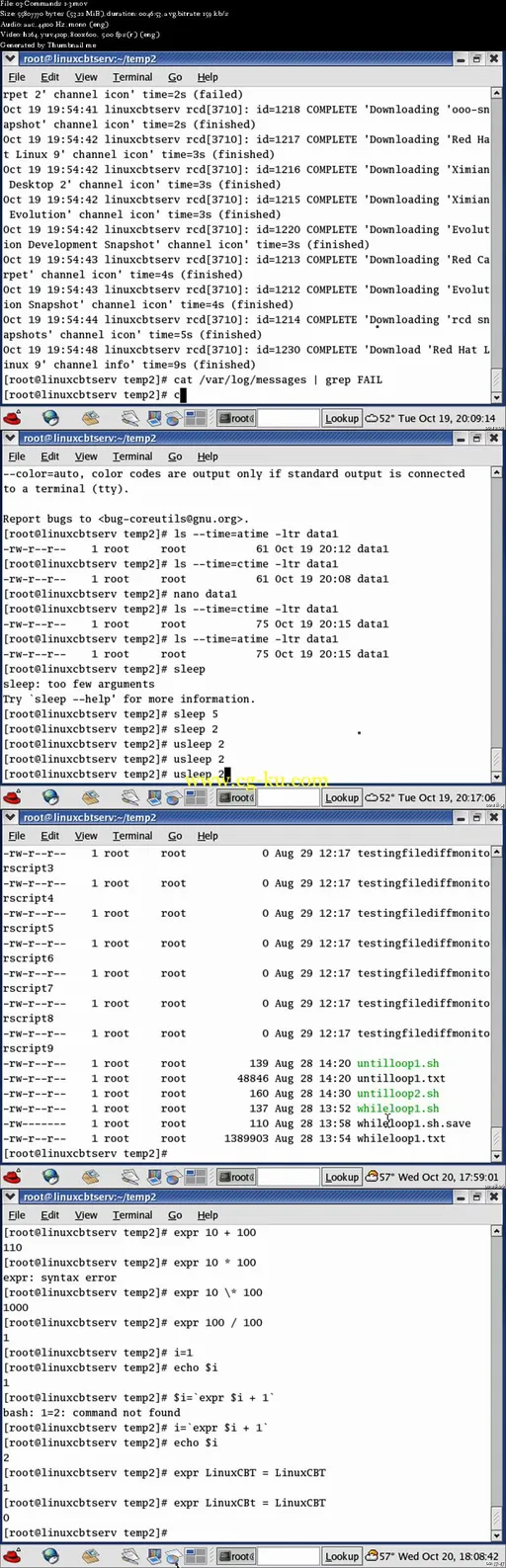Click scroll-down arrow in terminal with expr commands
The height and width of the screenshot is (1568, 506).
[x=497, y=1535]
